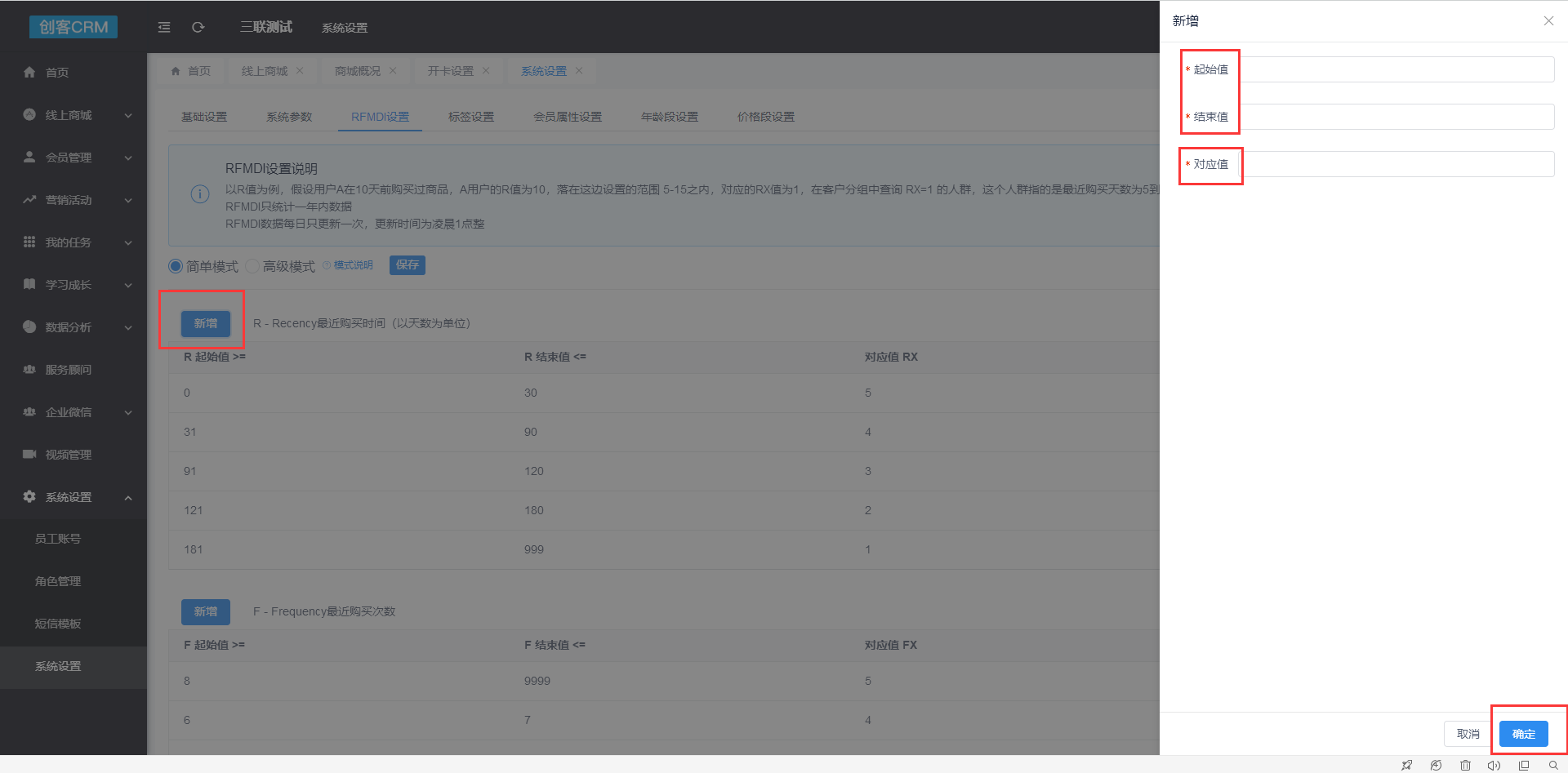1568x773 pixels.
Task: Switch to the 年龄段设置 tab
Action: point(670,117)
